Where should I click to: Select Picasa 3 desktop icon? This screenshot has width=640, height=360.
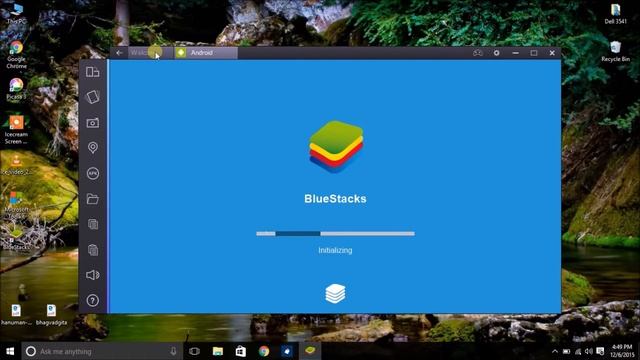click(16, 89)
